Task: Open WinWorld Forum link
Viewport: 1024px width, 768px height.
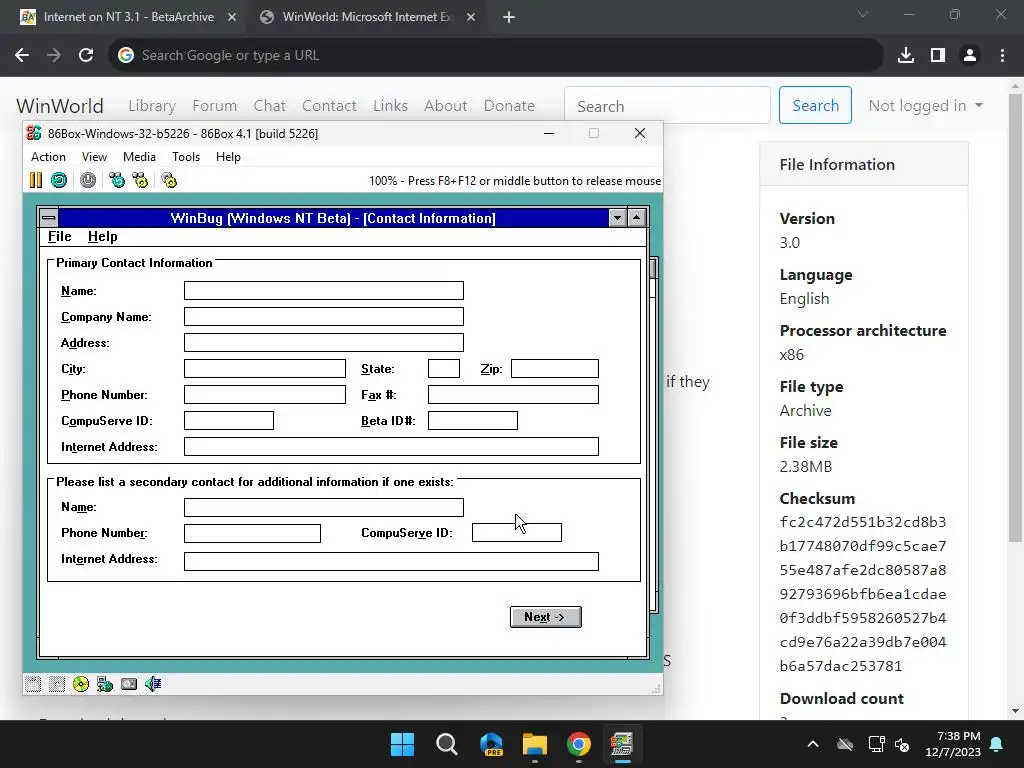Action: click(x=214, y=106)
